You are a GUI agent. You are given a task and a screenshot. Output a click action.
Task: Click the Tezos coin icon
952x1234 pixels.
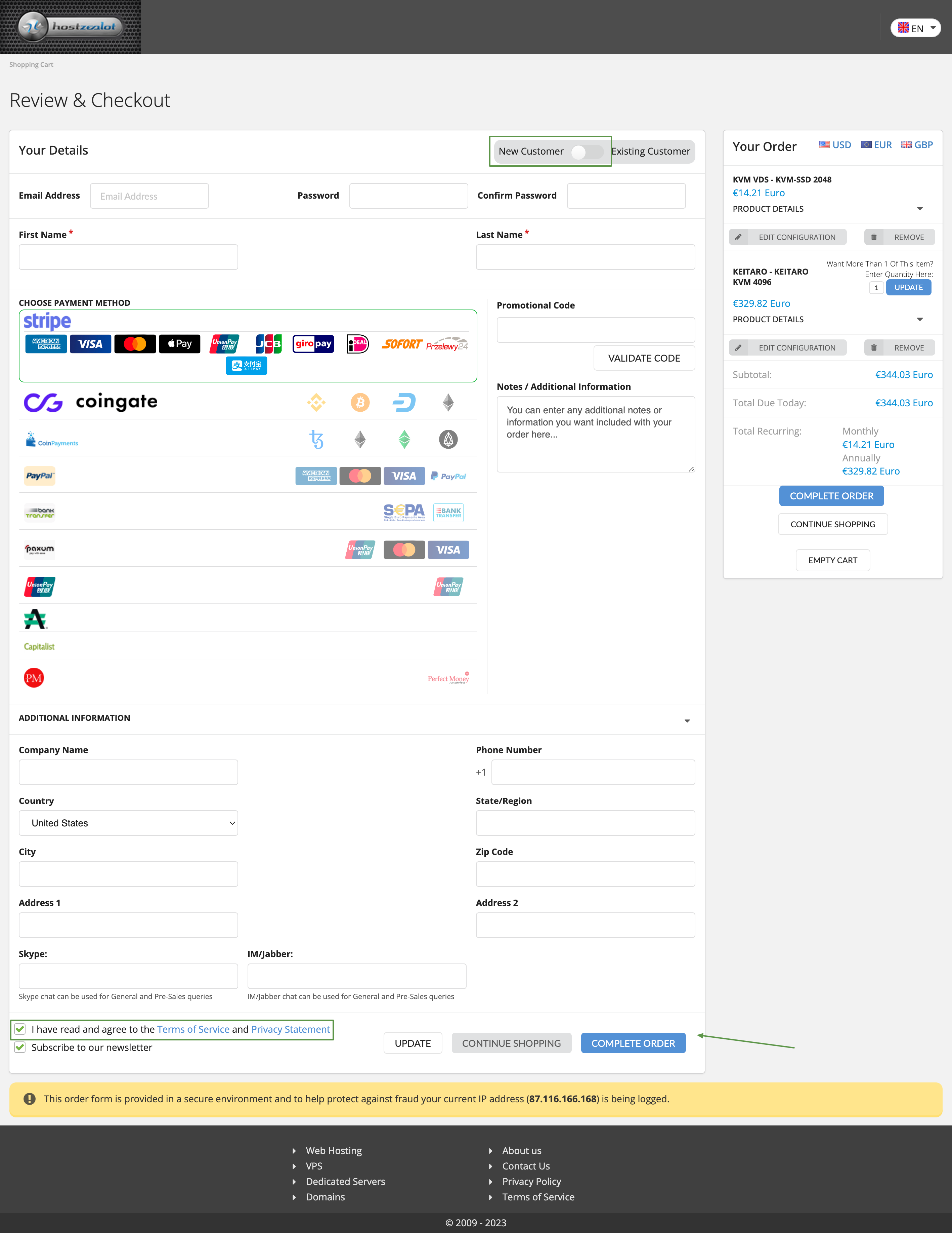click(317, 439)
